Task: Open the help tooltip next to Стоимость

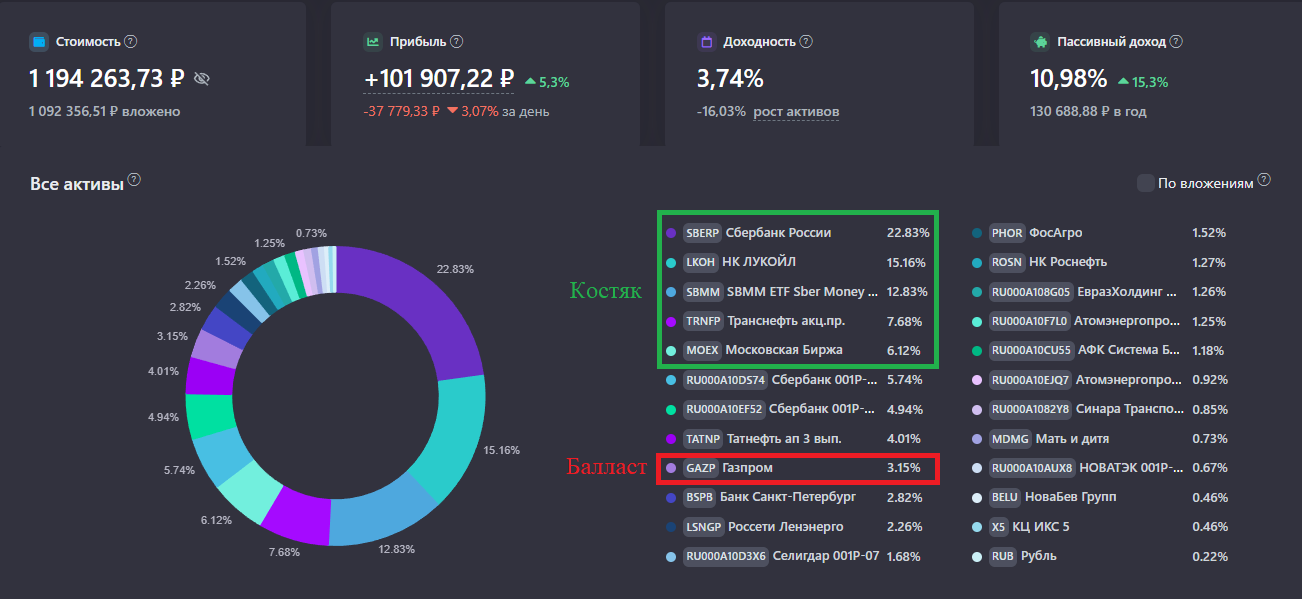Action: (131, 42)
